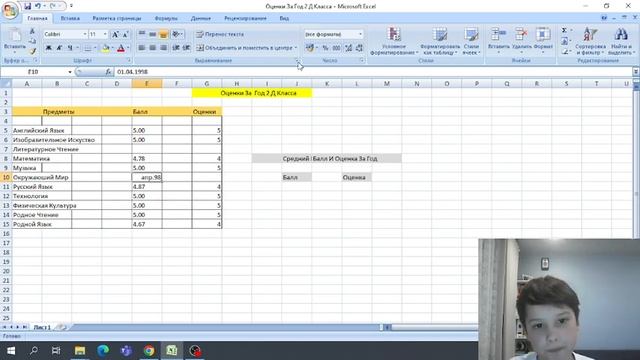Click Fill down icon in editing group

coord(564,41)
